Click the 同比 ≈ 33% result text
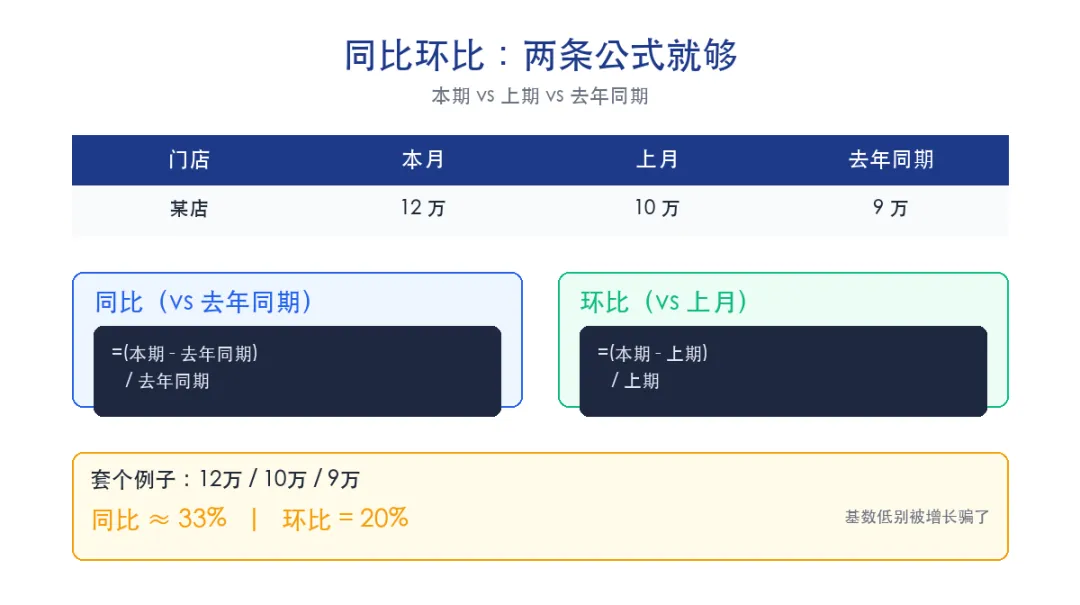The width and height of the screenshot is (1080, 605). 158,519
